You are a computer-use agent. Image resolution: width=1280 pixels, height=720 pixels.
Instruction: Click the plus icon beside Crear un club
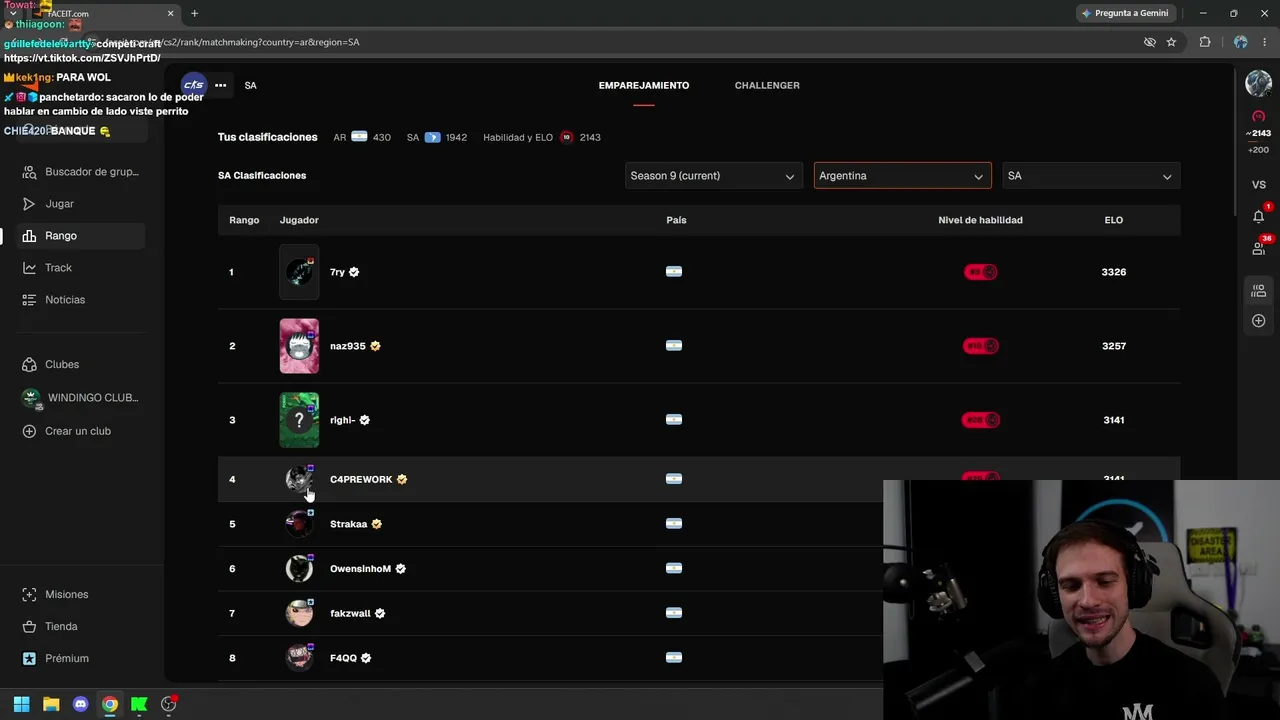coord(29,431)
